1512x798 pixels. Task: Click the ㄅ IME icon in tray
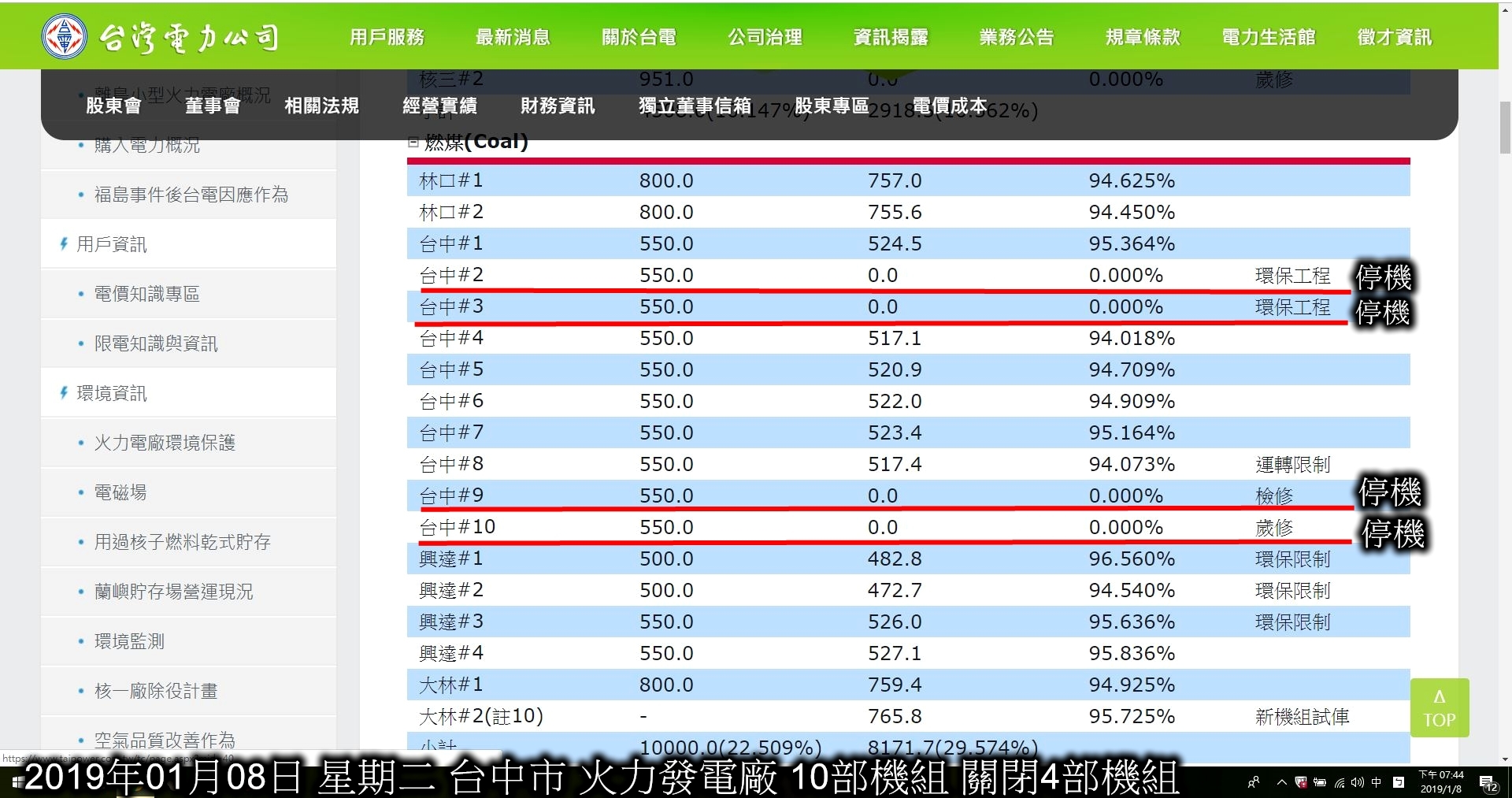[1399, 782]
